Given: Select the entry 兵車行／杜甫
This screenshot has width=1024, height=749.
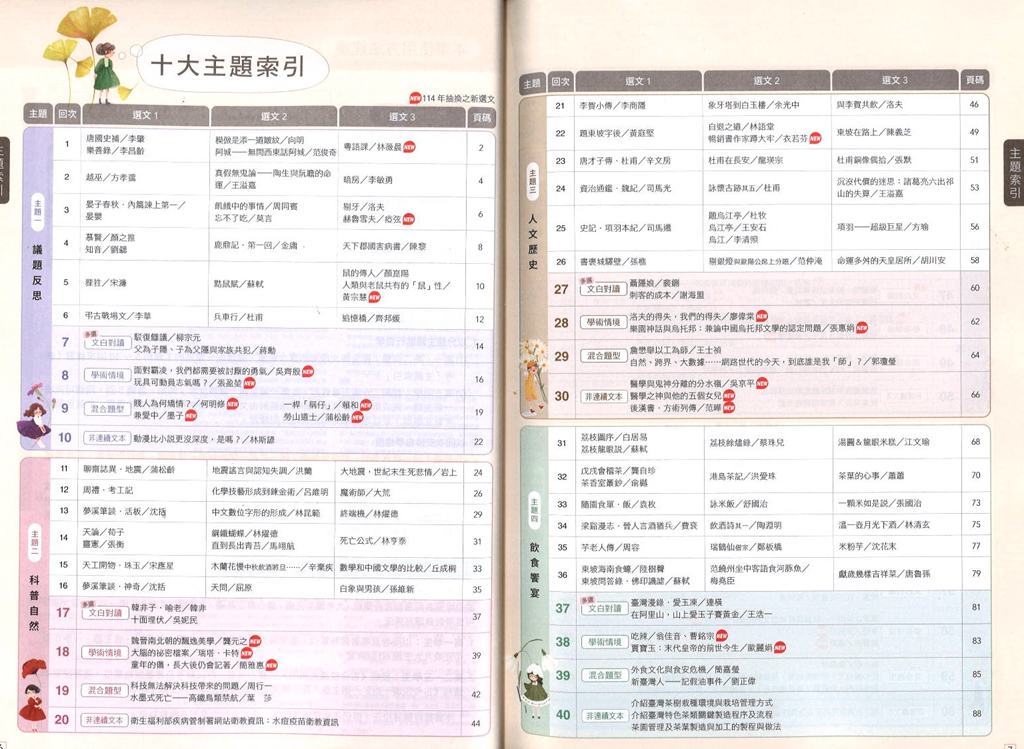Looking at the screenshot, I should coord(238,317).
